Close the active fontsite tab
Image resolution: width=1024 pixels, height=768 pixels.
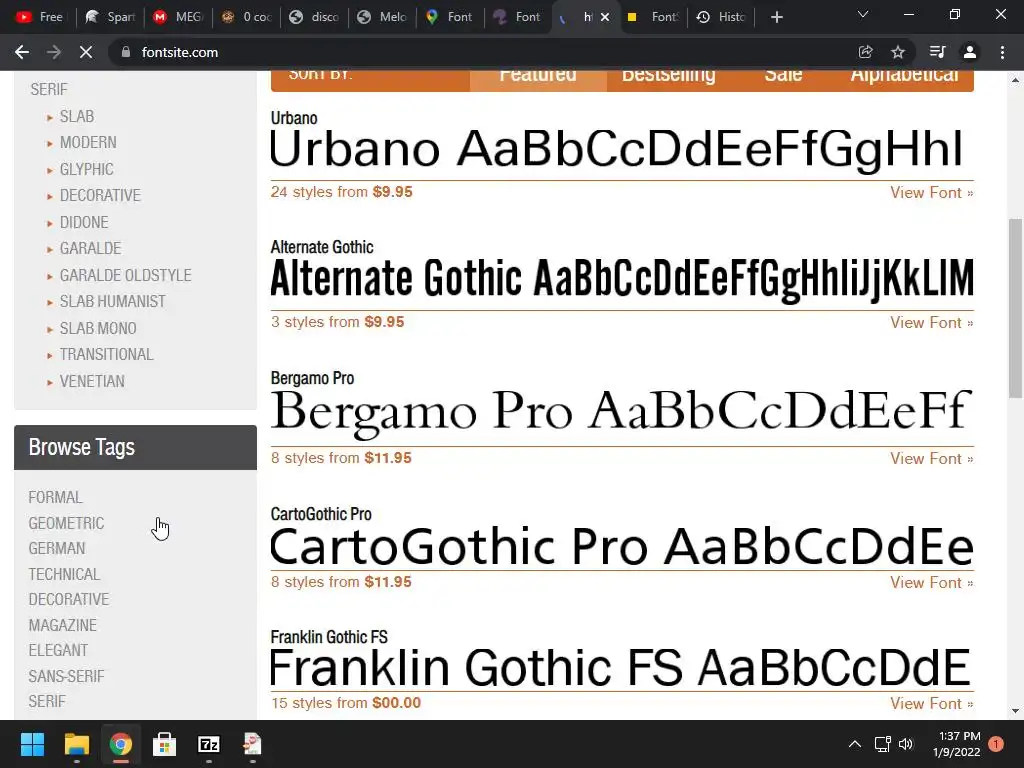[605, 18]
